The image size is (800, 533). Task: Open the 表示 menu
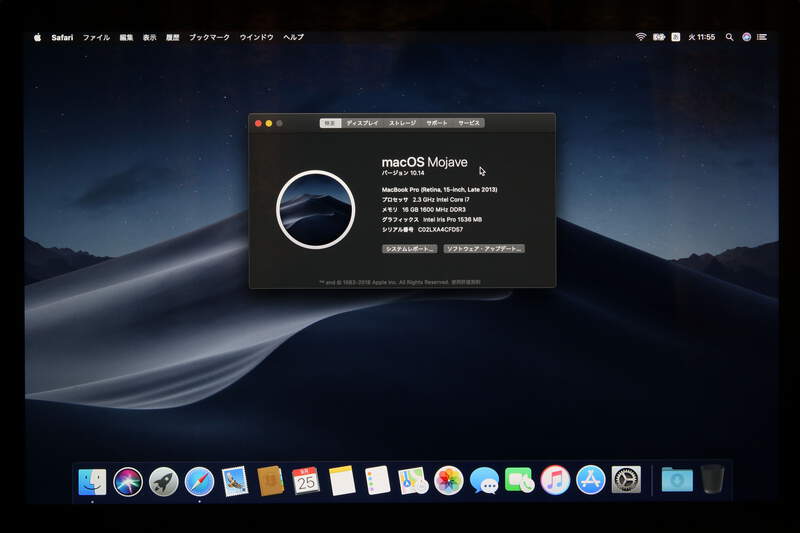click(149, 37)
